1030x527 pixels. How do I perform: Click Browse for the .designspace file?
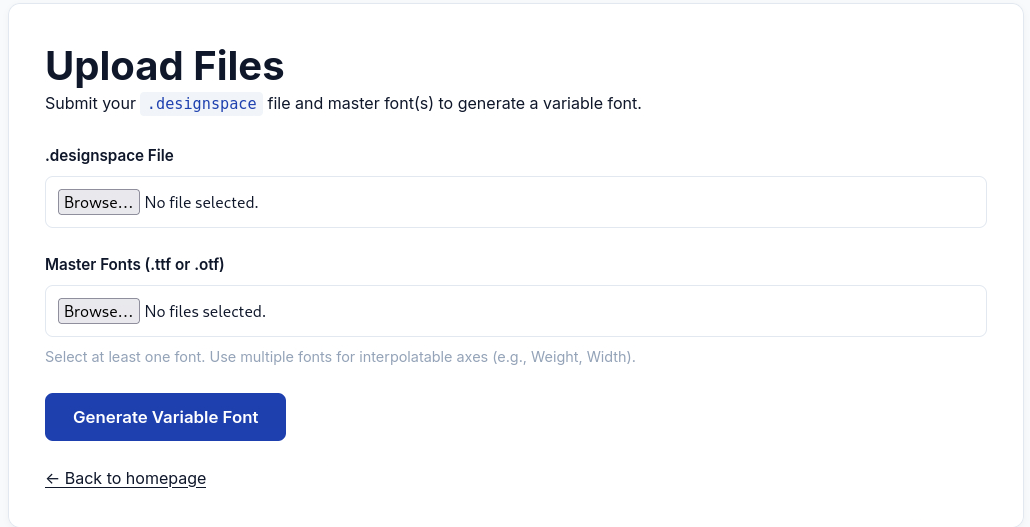point(98,202)
